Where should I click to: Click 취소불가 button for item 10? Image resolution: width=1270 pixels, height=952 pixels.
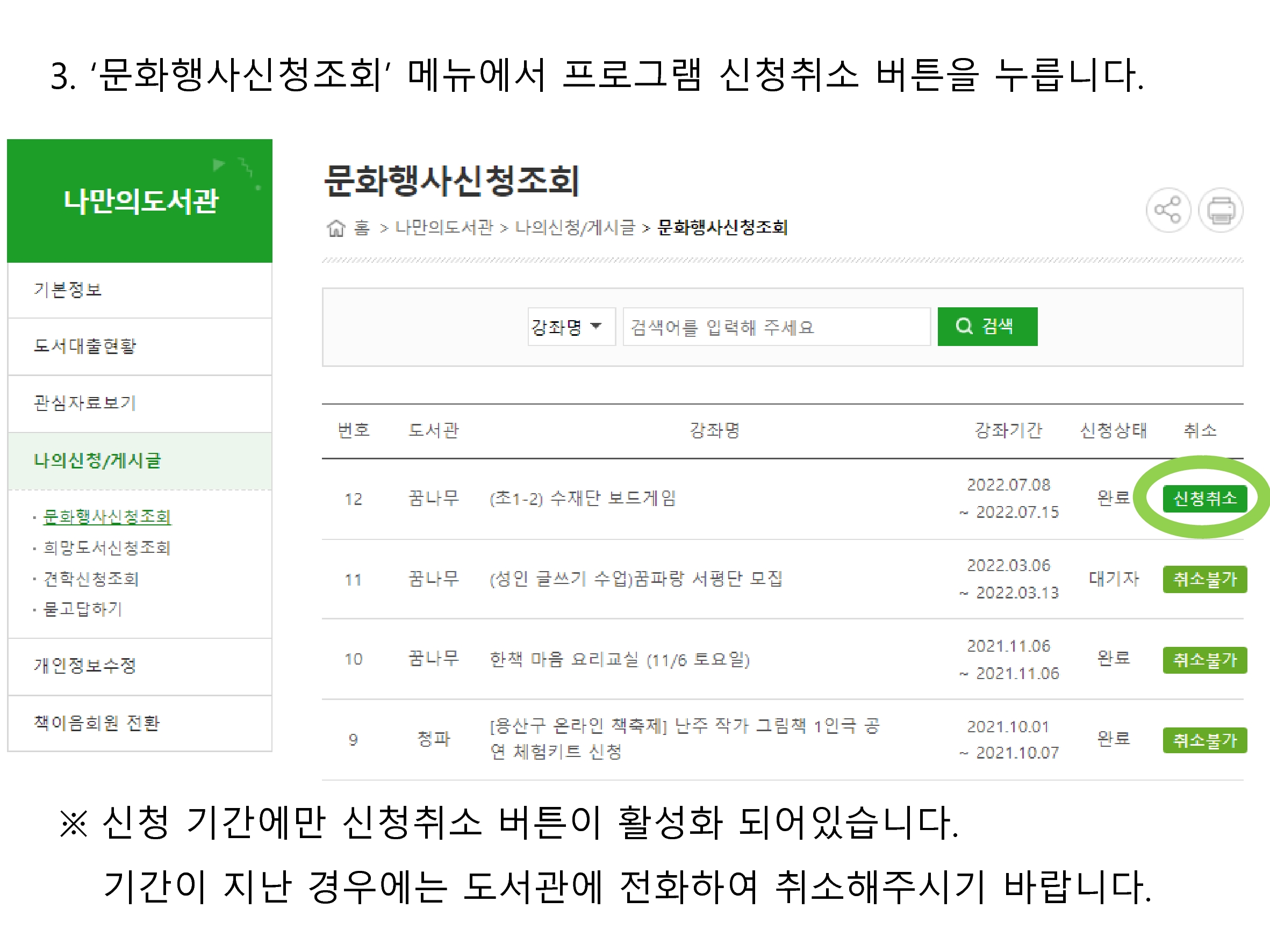(1204, 659)
